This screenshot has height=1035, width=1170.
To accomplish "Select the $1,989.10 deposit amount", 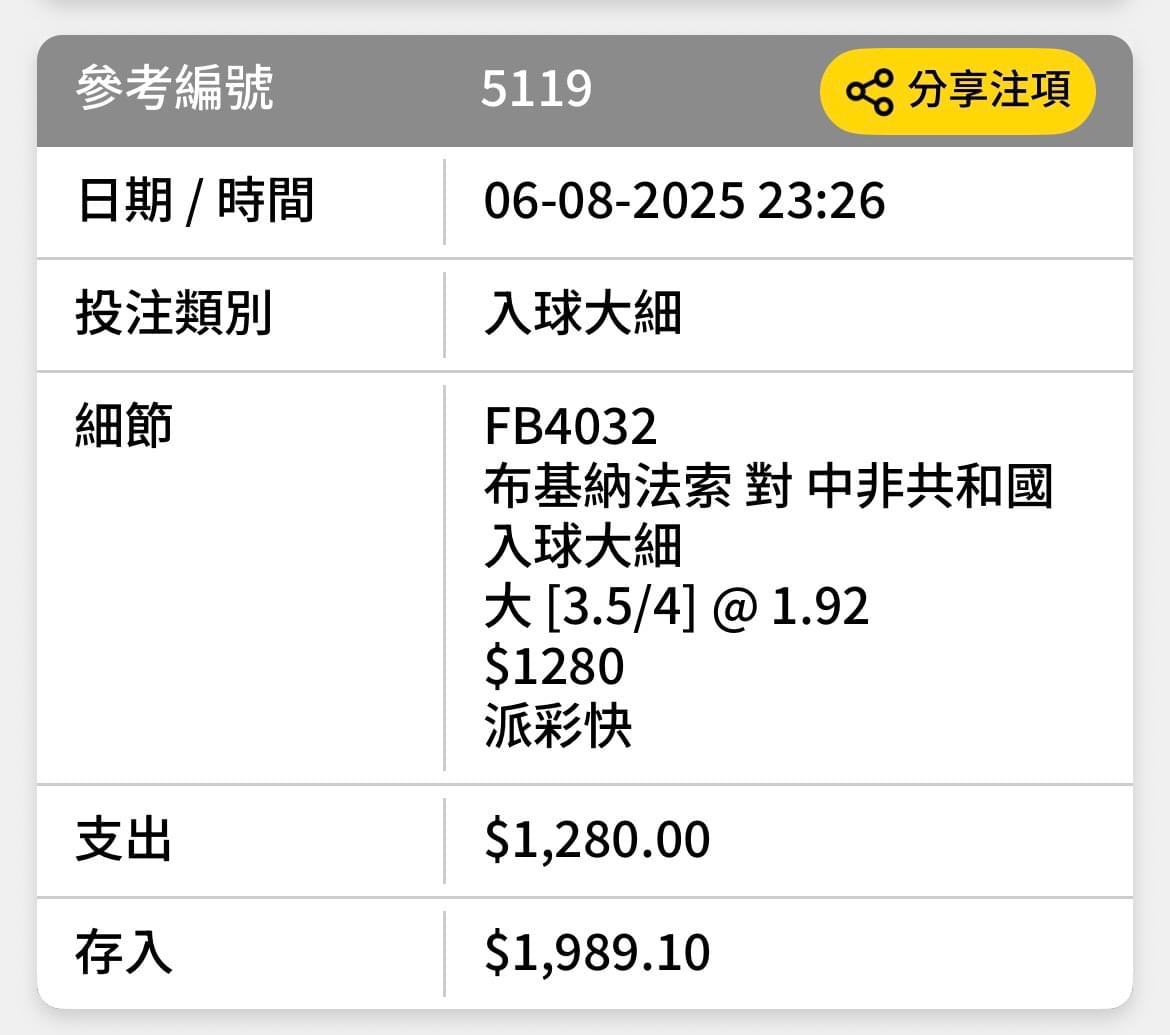I will pyautogui.click(x=597, y=952).
